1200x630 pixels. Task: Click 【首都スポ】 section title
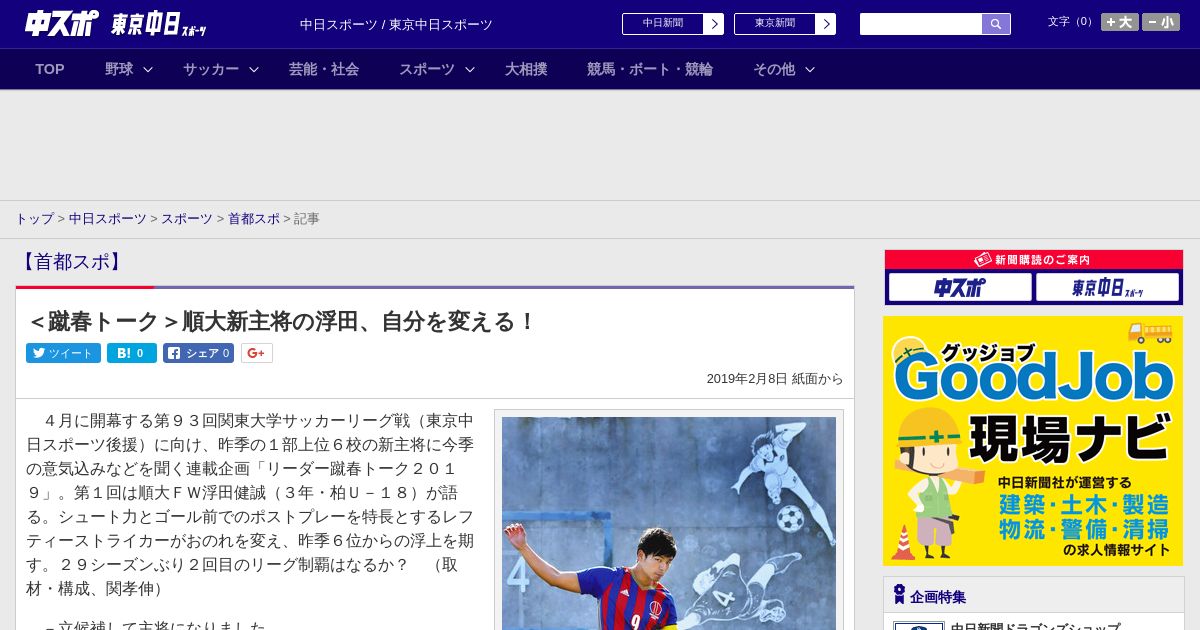click(x=70, y=262)
